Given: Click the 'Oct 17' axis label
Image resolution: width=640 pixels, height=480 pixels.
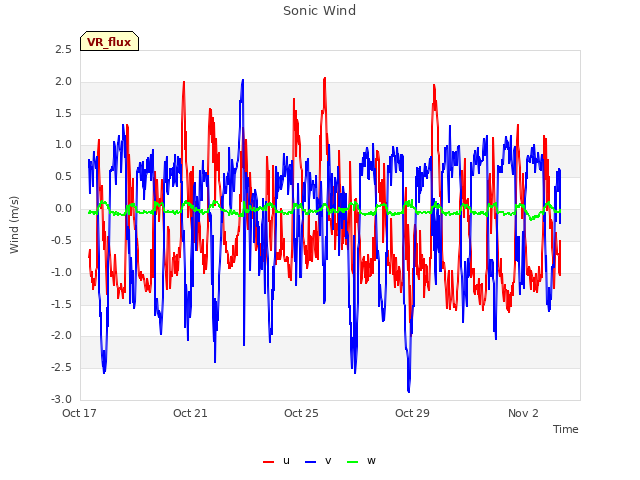Looking at the screenshot, I should point(79,413).
